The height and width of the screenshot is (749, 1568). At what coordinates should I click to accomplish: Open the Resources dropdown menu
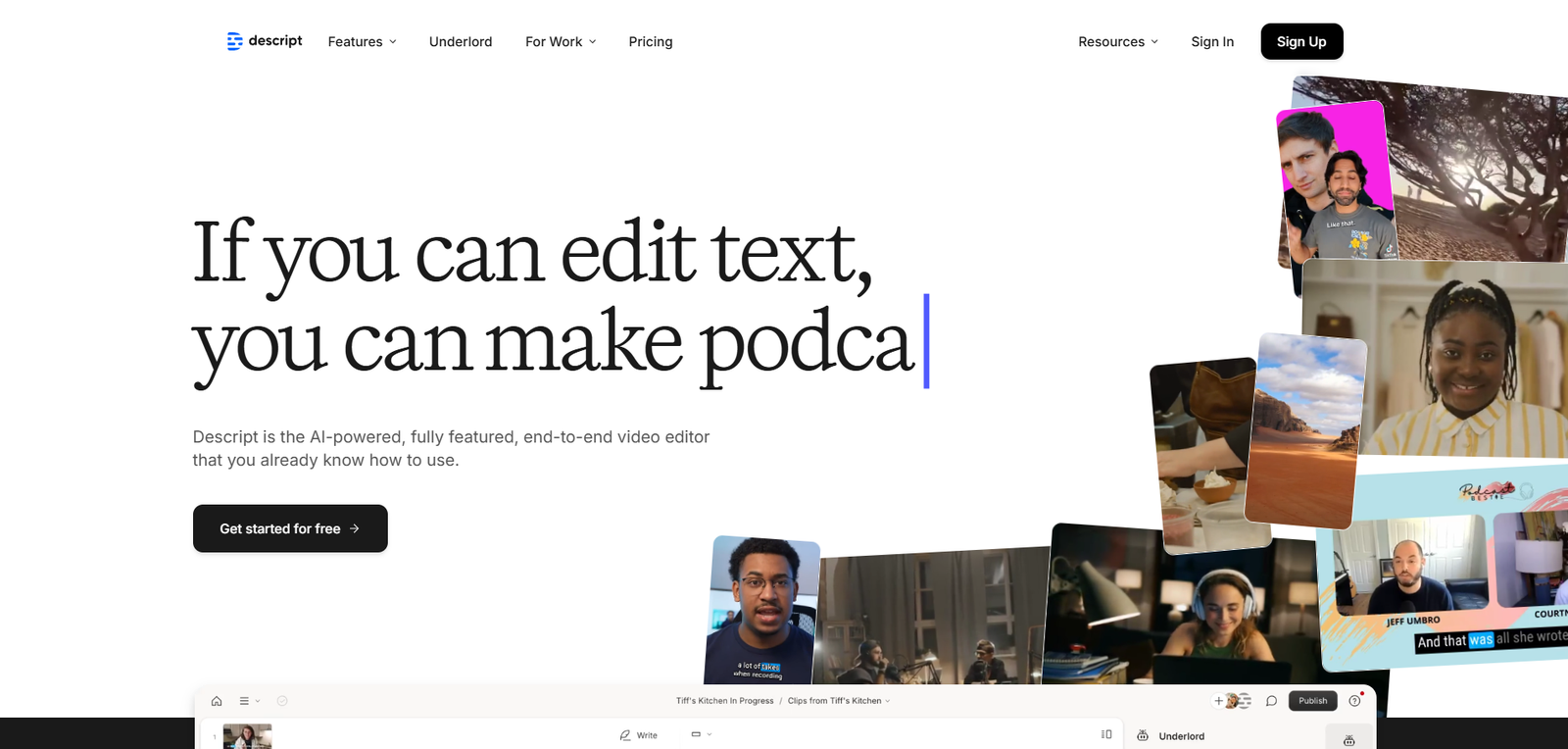point(1117,41)
